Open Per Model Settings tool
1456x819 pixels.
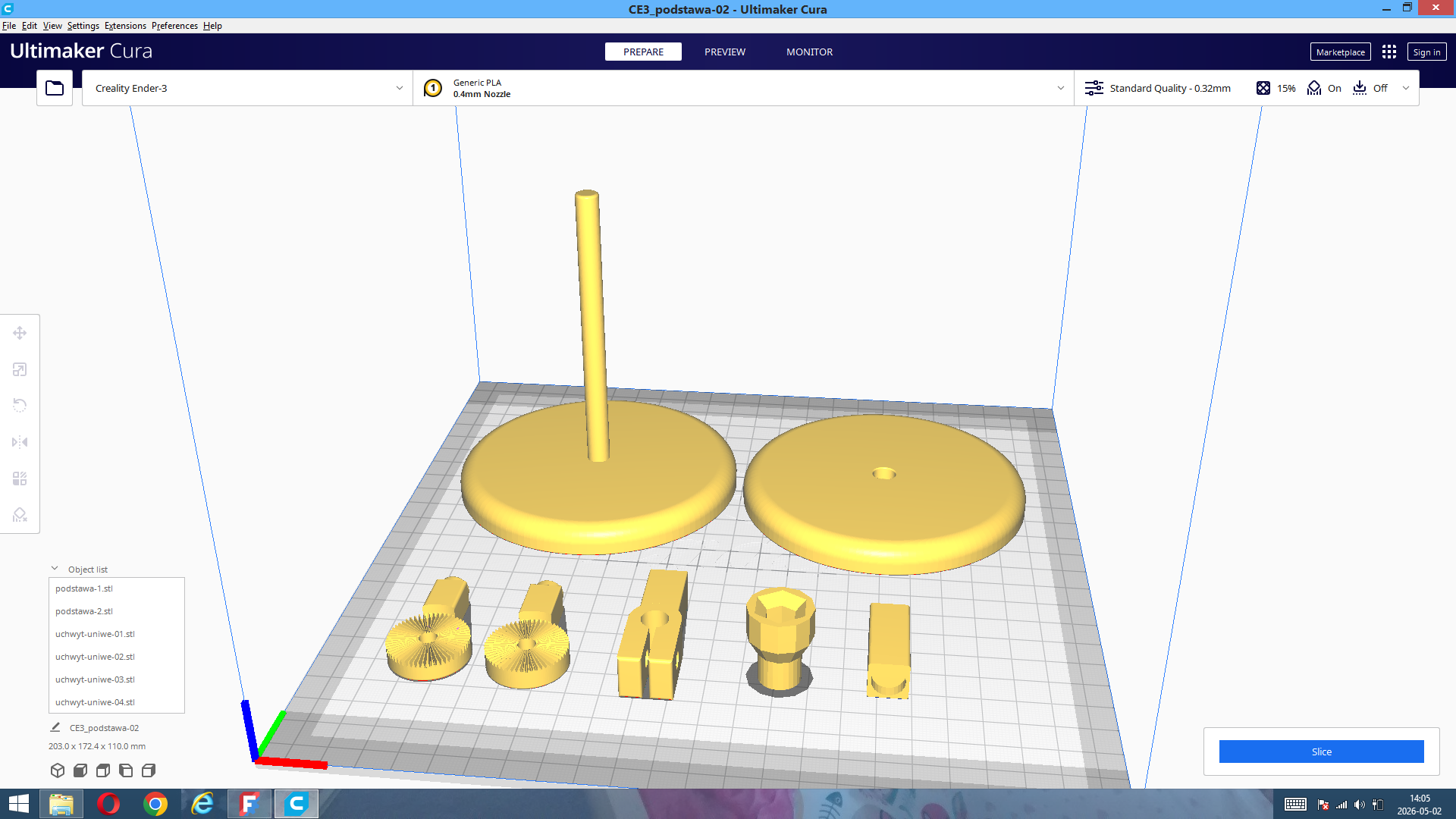[x=20, y=479]
